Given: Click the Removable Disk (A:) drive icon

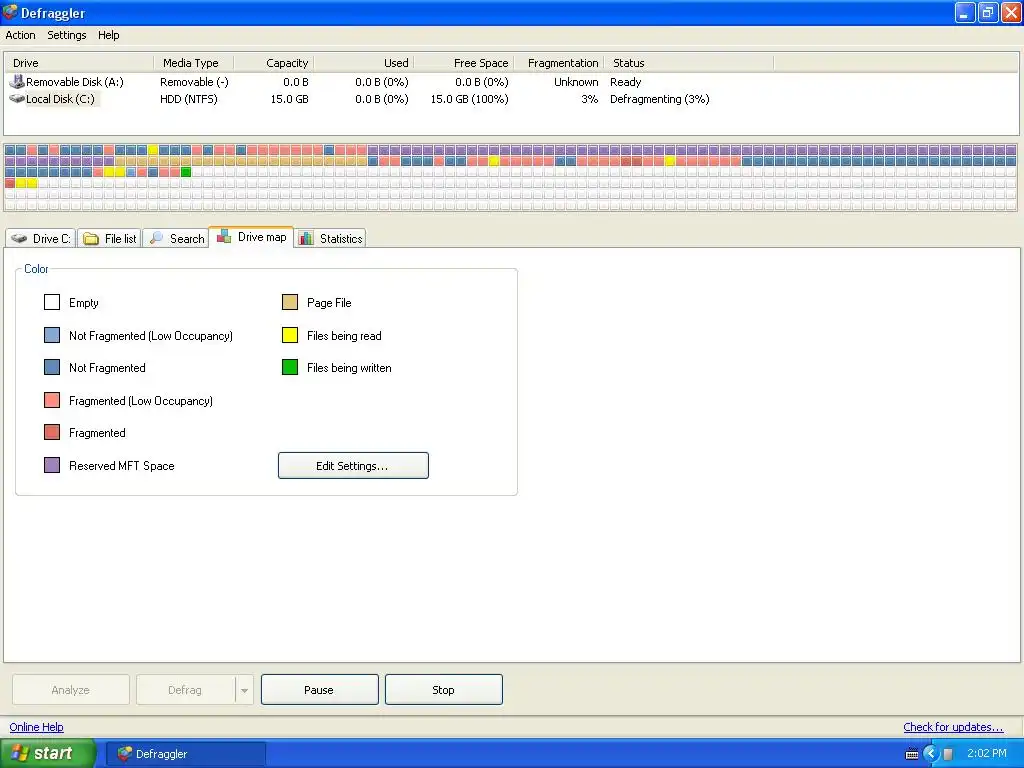Looking at the screenshot, I should (16, 82).
